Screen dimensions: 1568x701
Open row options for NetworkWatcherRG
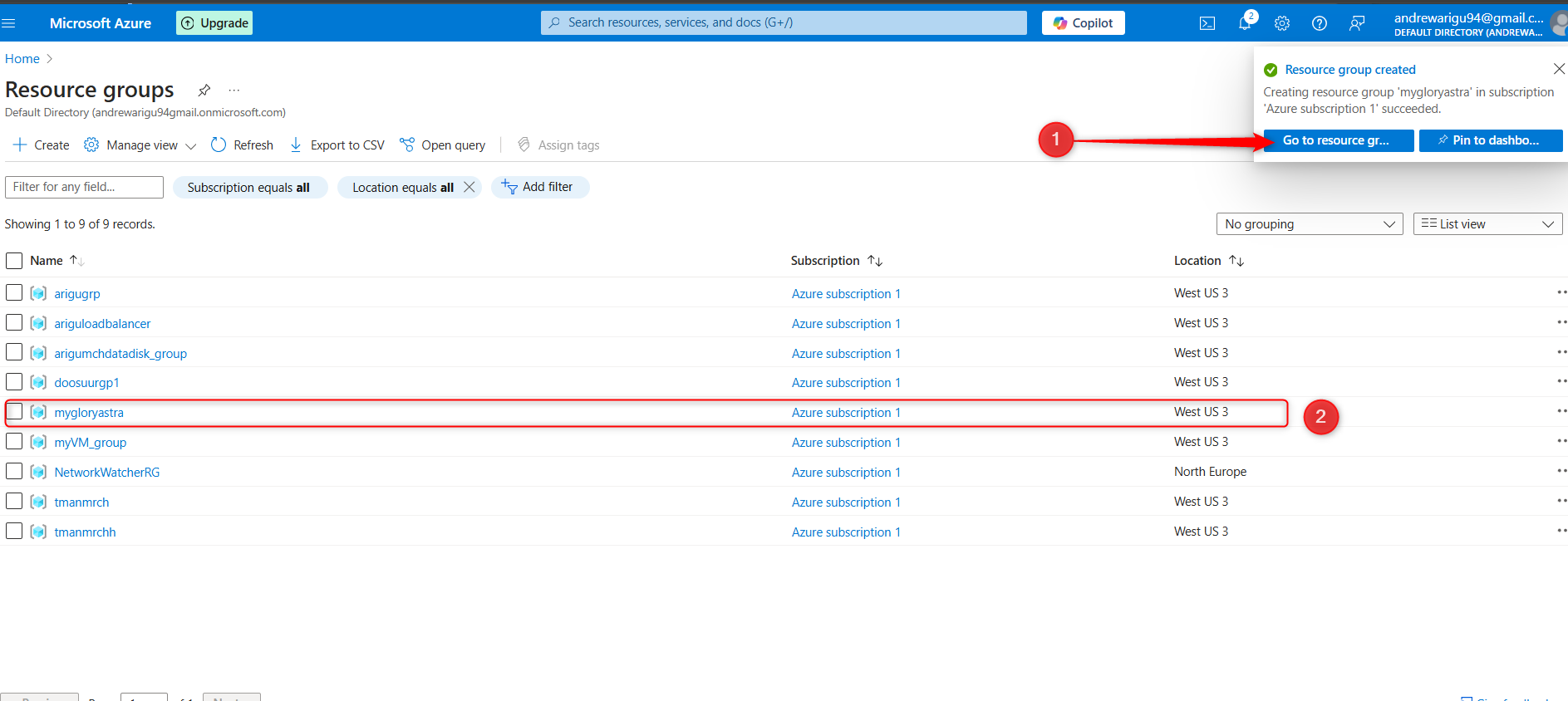tap(1561, 471)
